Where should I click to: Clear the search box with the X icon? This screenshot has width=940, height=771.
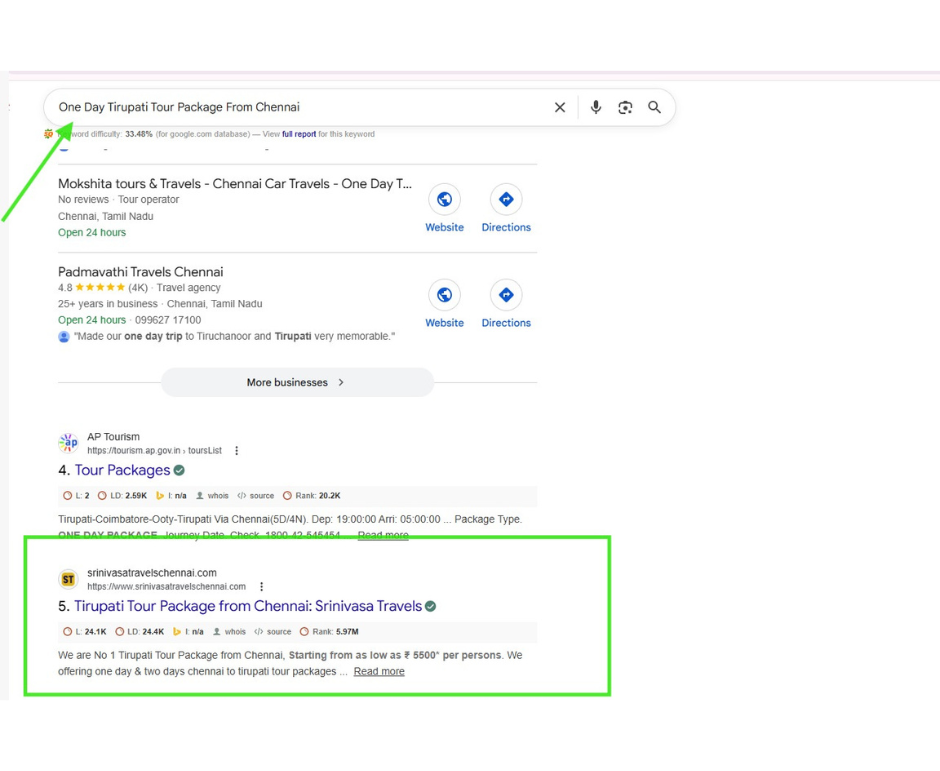coord(560,107)
